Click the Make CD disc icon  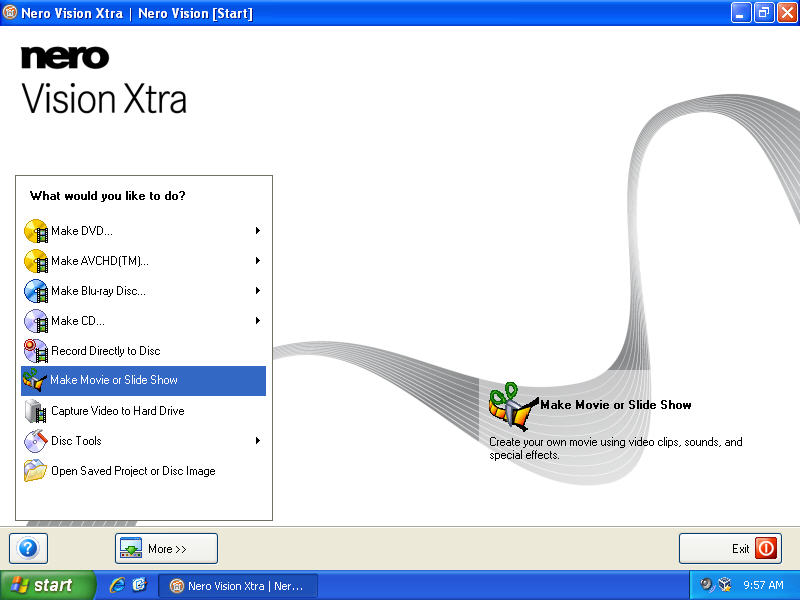[36, 321]
